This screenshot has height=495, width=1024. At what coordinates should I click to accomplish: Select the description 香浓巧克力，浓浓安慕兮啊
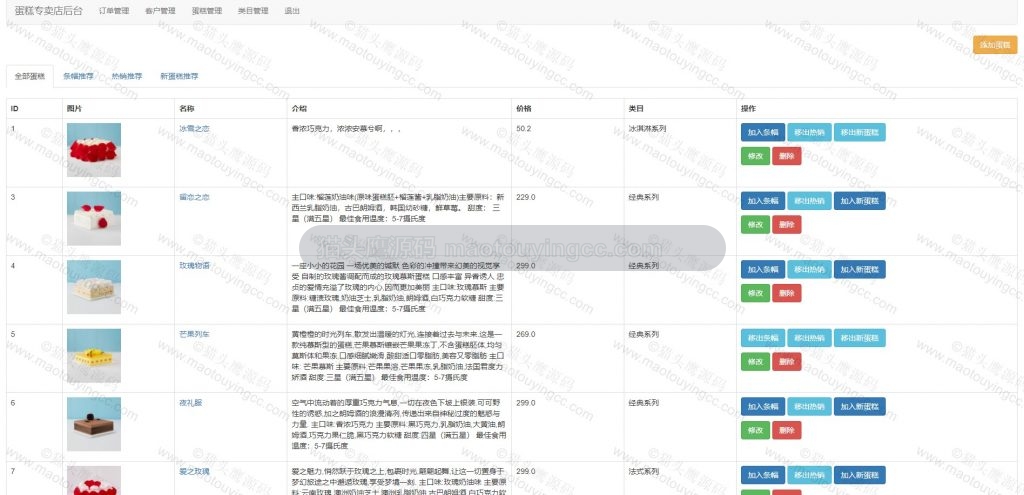[346, 129]
